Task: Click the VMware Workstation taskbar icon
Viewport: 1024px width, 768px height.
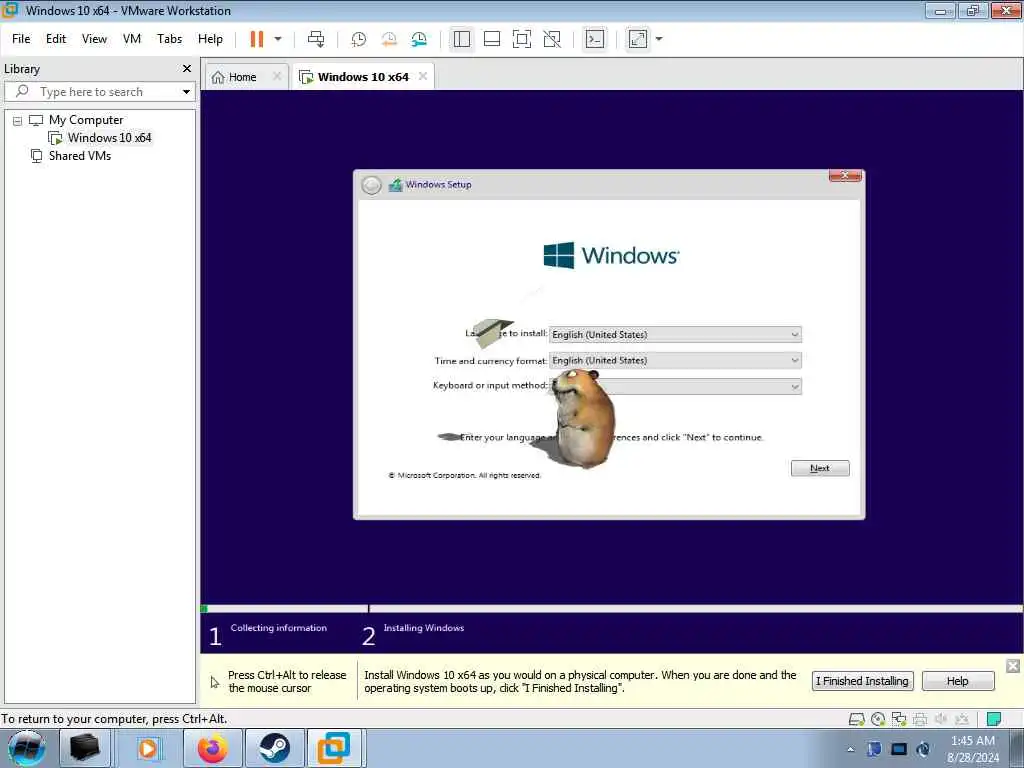Action: pos(334,748)
